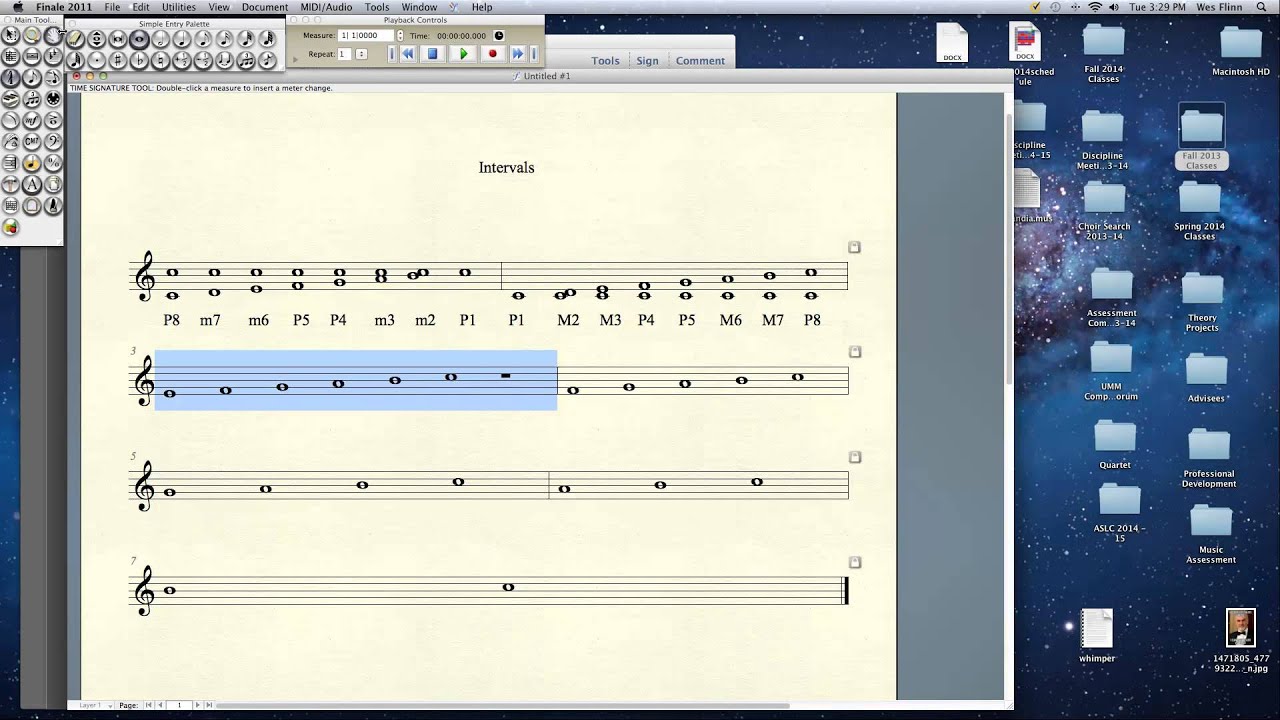Viewport: 1280px width, 720px height.
Task: Toggle the grace note button
Action: coord(268,60)
